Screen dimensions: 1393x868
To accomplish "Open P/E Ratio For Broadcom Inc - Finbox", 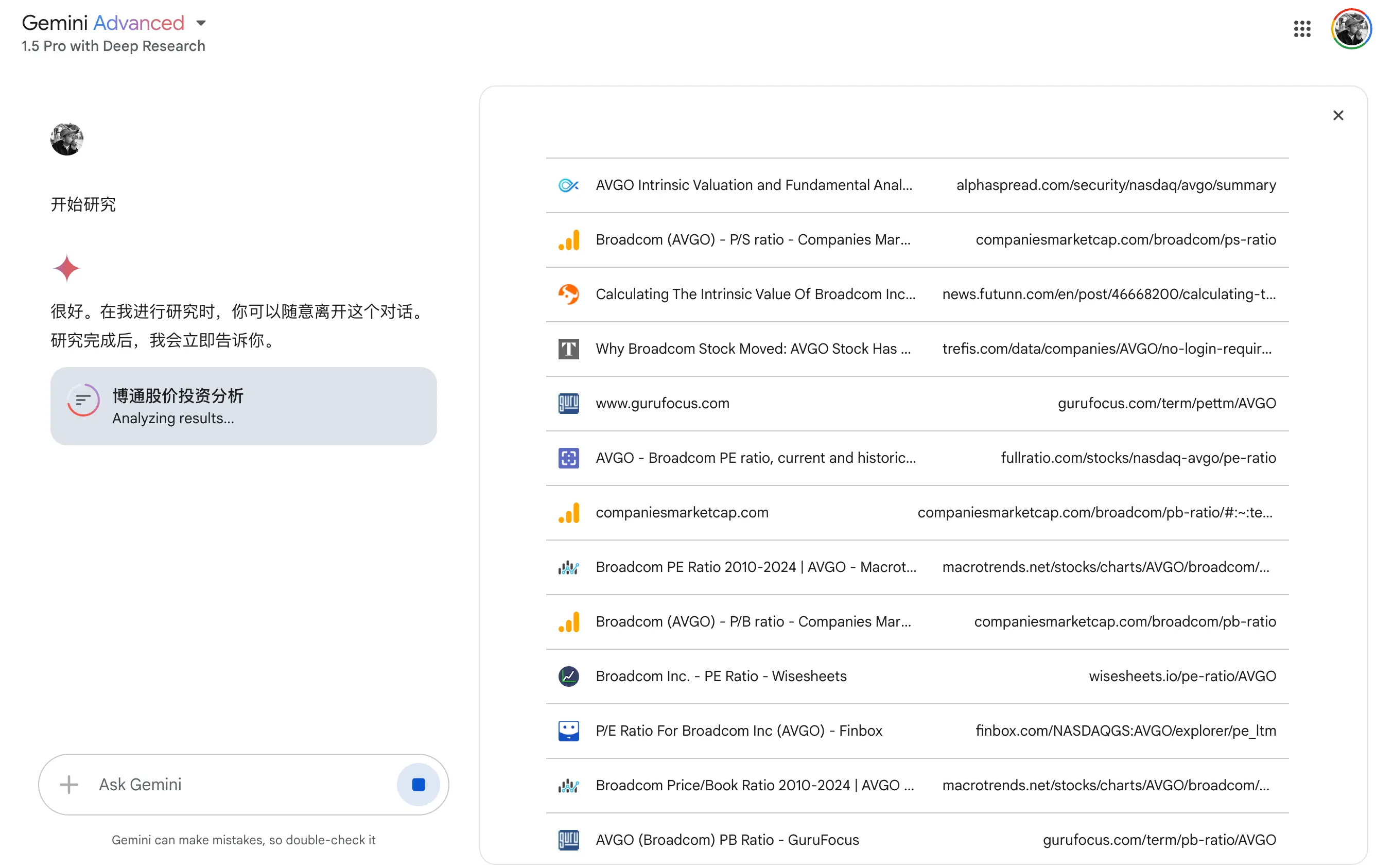I will (739, 730).
